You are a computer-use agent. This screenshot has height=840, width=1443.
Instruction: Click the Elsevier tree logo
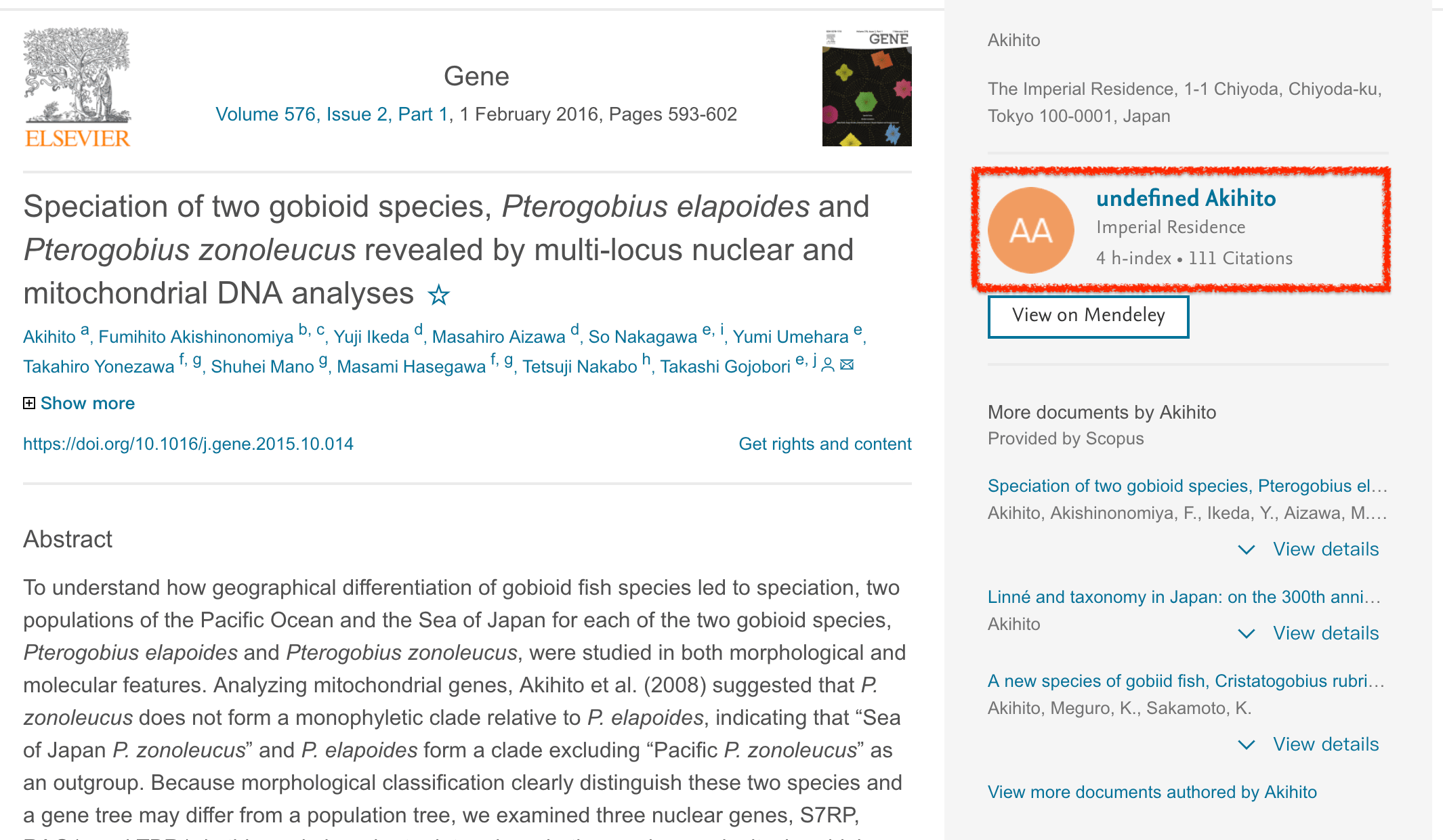click(77, 87)
